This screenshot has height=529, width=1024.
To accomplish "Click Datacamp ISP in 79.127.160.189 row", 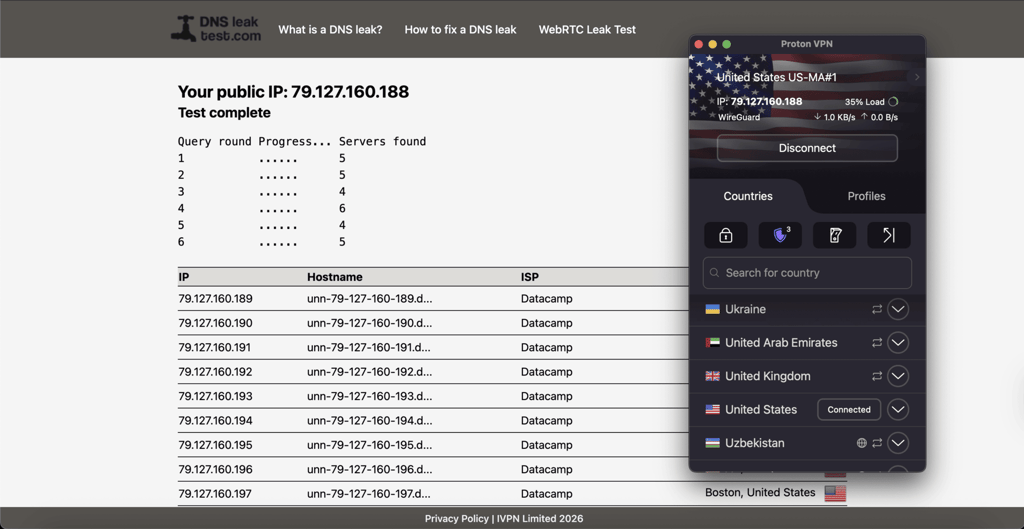I will coord(547,299).
